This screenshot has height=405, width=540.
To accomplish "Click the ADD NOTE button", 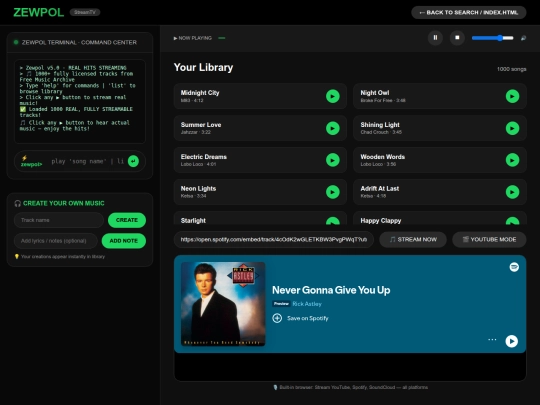I will (x=124, y=241).
